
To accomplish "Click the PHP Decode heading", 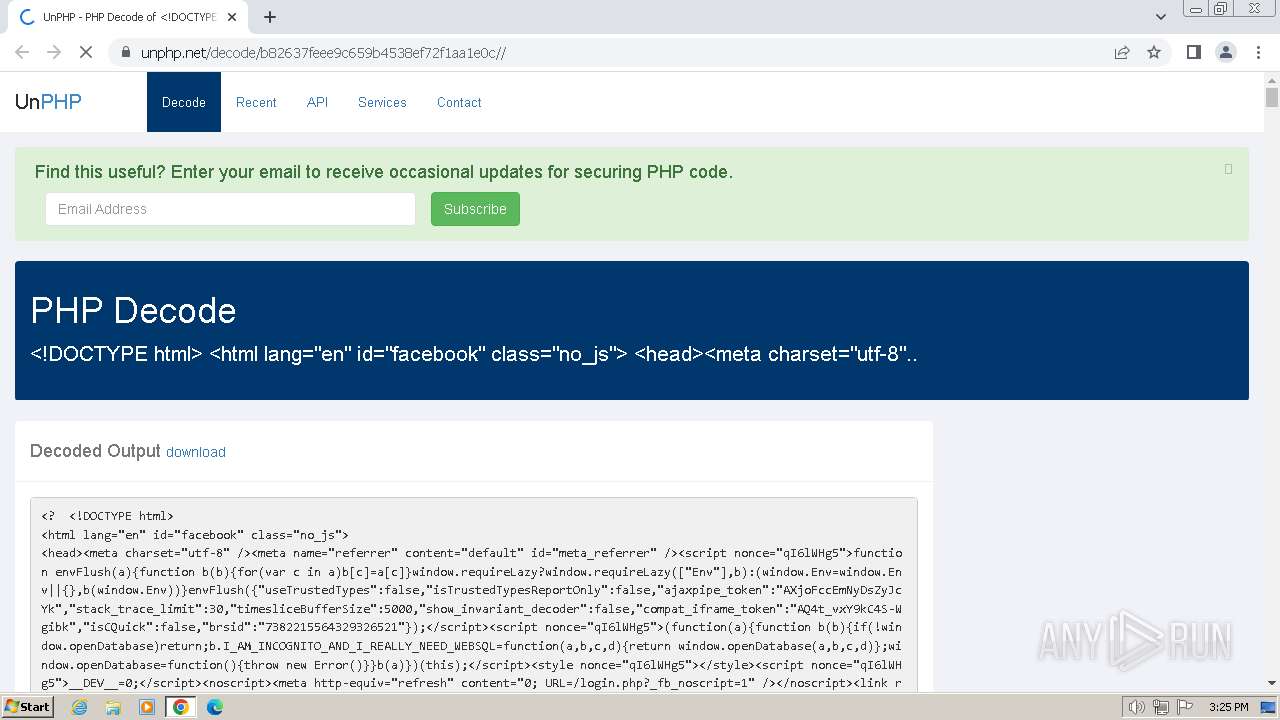I will [x=133, y=311].
